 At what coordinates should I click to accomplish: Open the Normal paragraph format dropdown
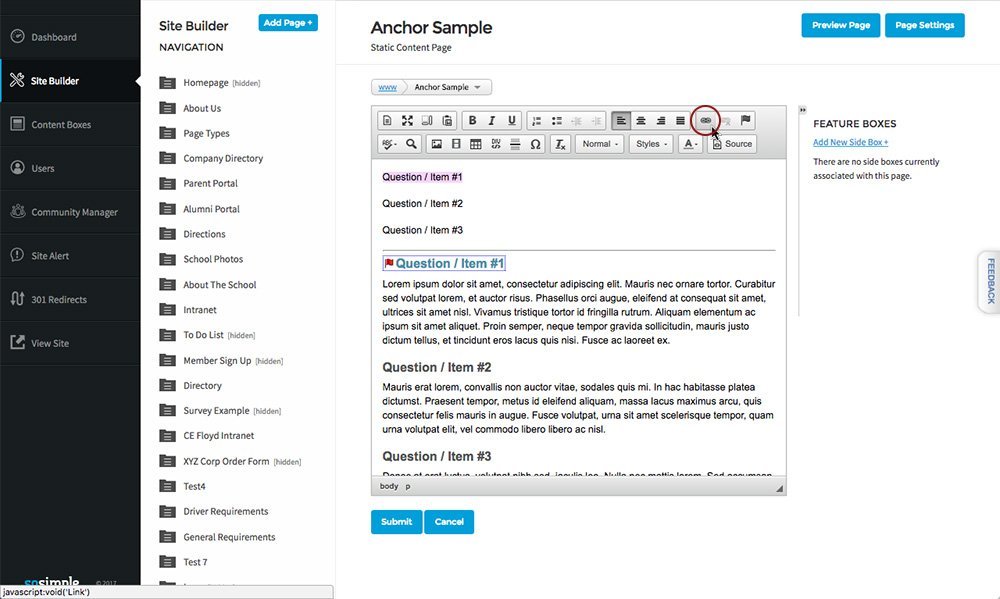(x=599, y=144)
